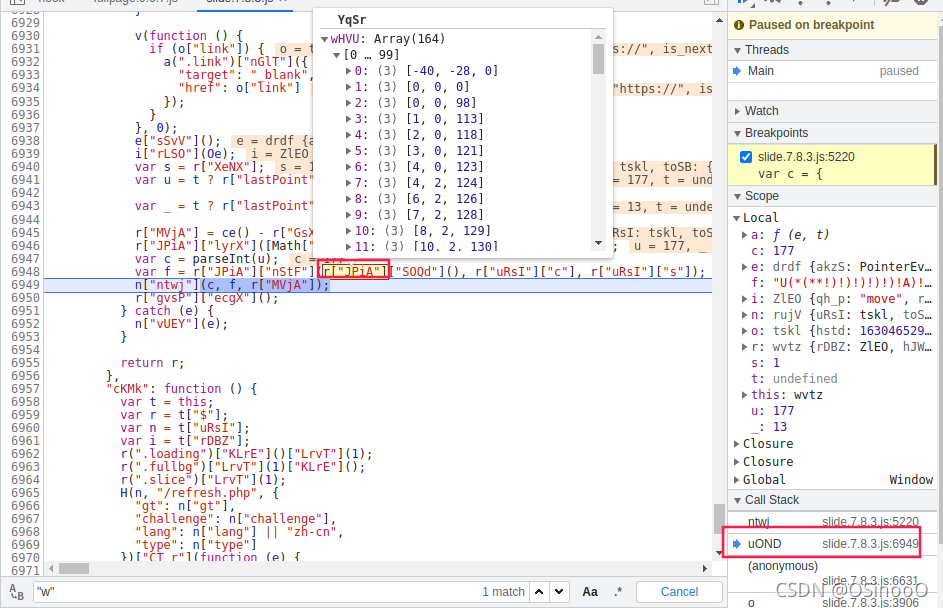Expand variable 'o: tskl' in Local scope
The image size is (943, 608).
coord(745,331)
